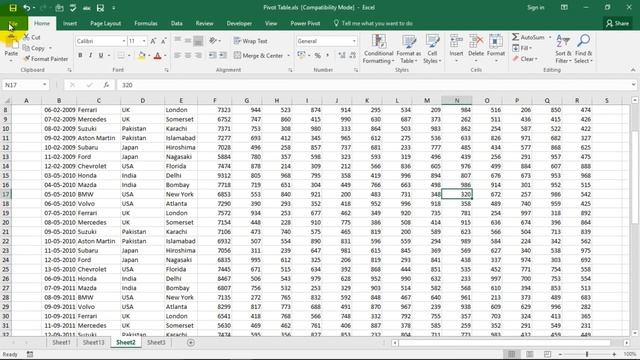The image size is (640, 360).
Task: Switch to the Page Layout tab
Action: pyautogui.click(x=105, y=23)
